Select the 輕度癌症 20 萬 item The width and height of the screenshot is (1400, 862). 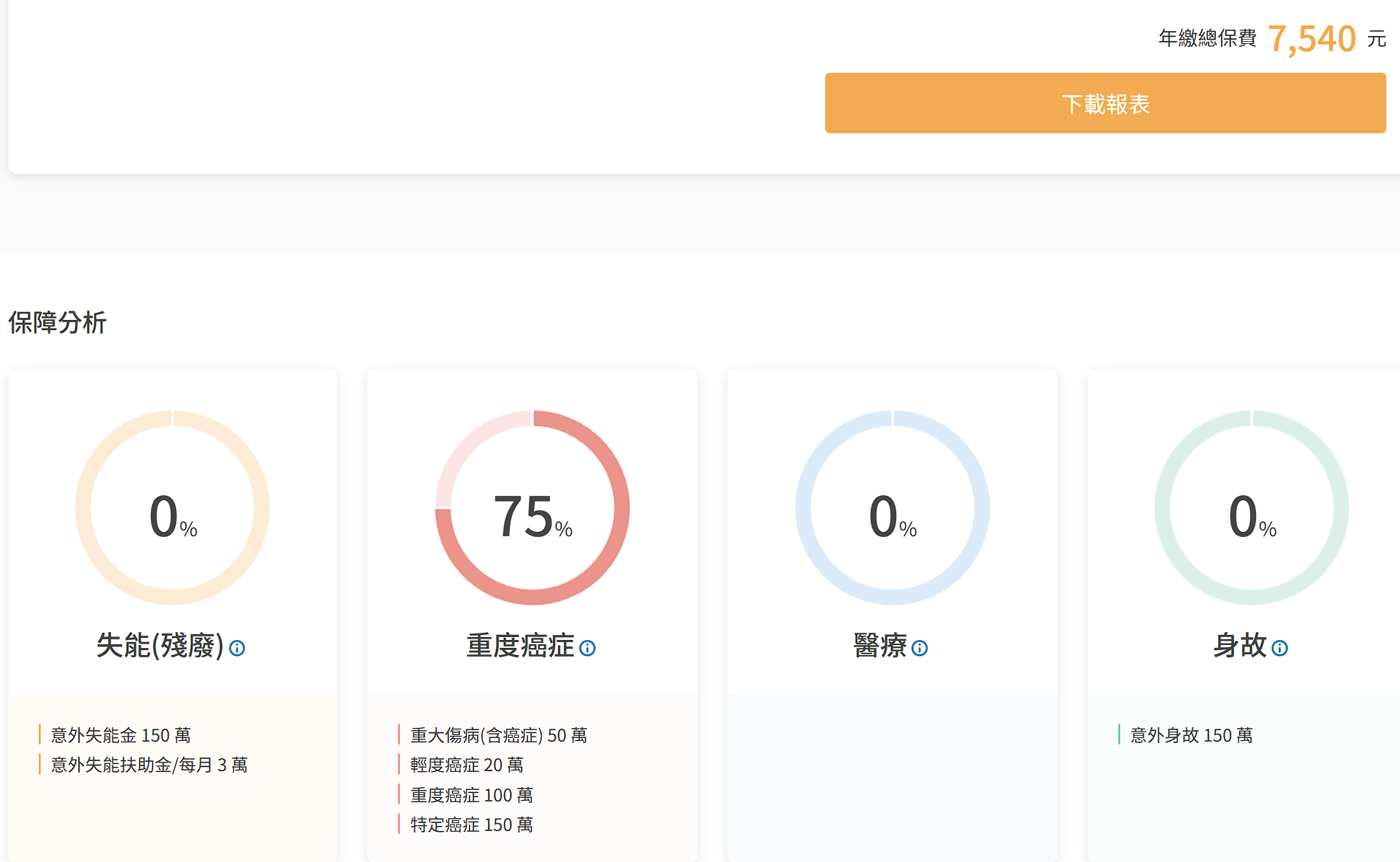(x=466, y=765)
